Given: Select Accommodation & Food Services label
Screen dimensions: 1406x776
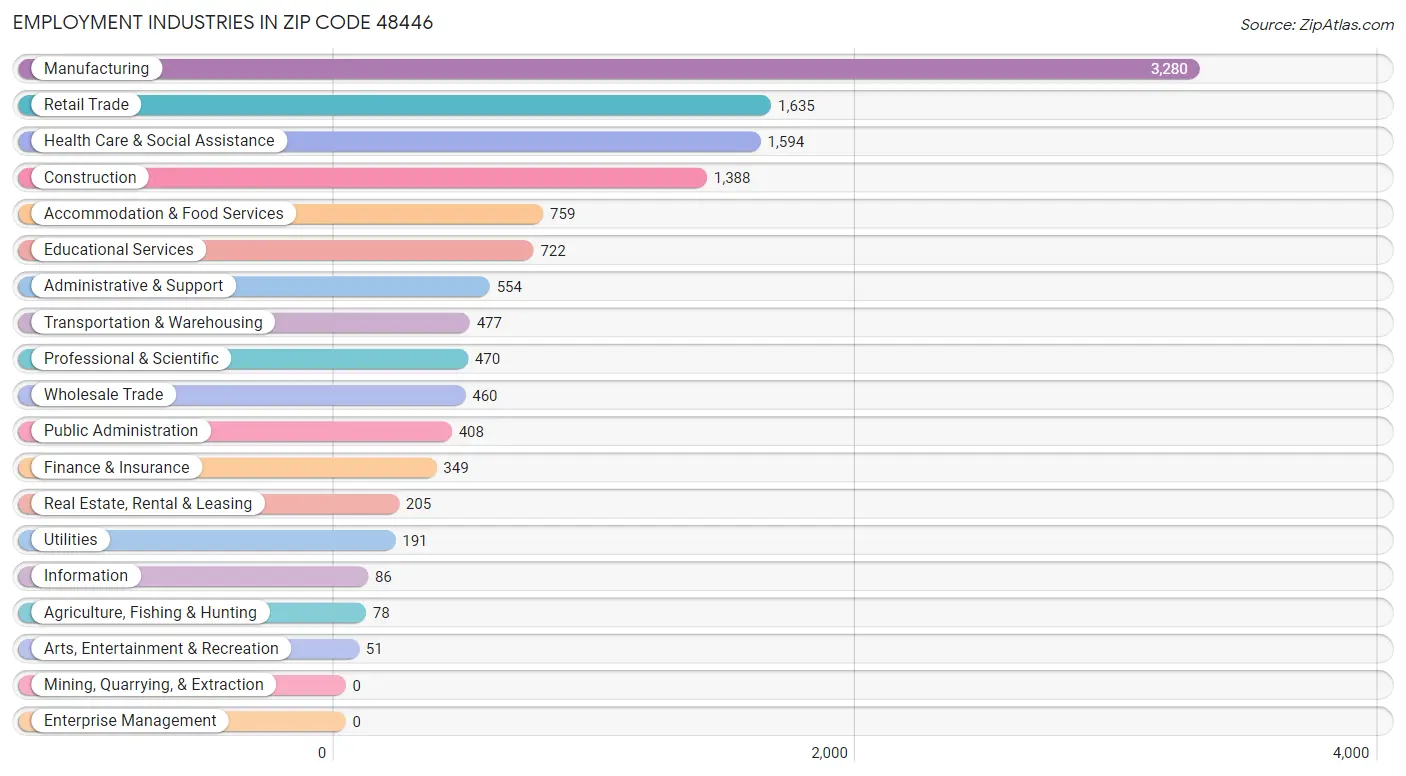Looking at the screenshot, I should tap(164, 214).
